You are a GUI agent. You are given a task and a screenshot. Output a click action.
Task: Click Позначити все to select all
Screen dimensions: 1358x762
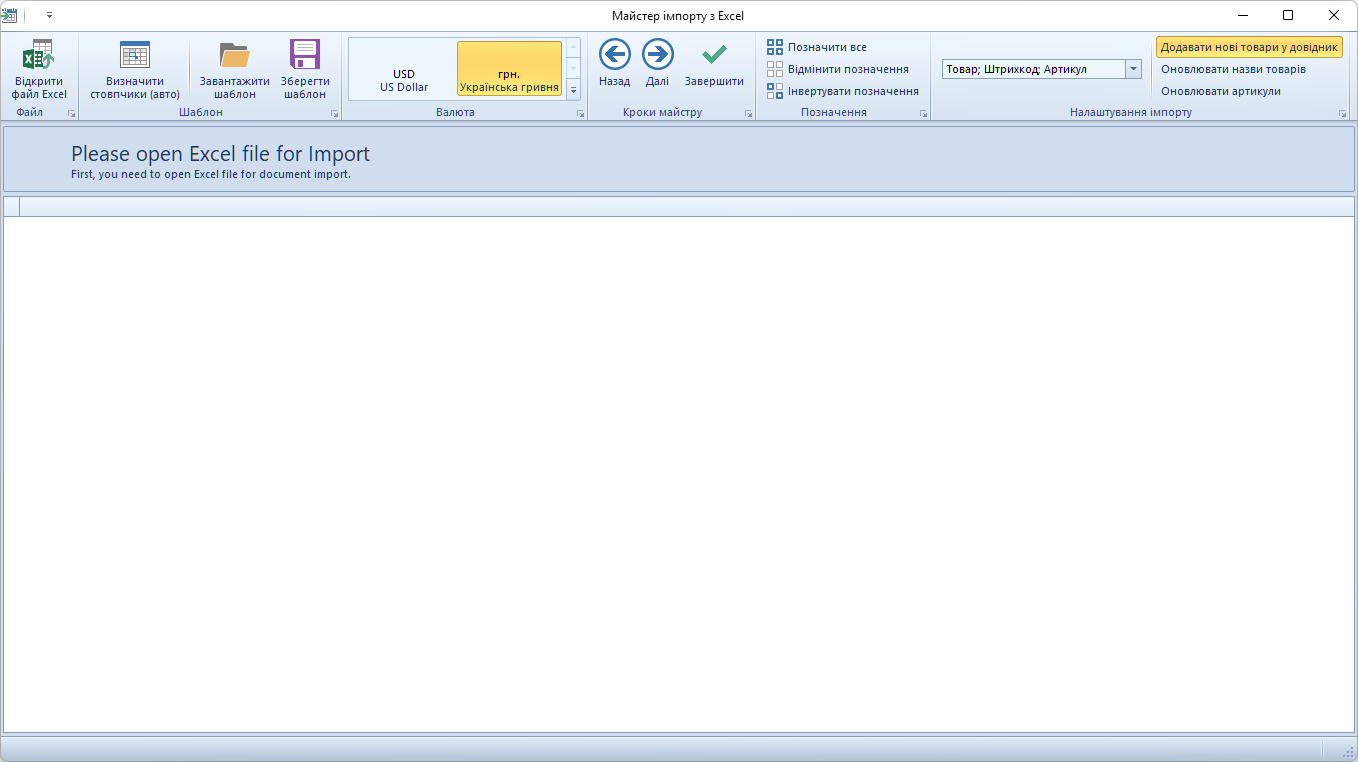[817, 47]
